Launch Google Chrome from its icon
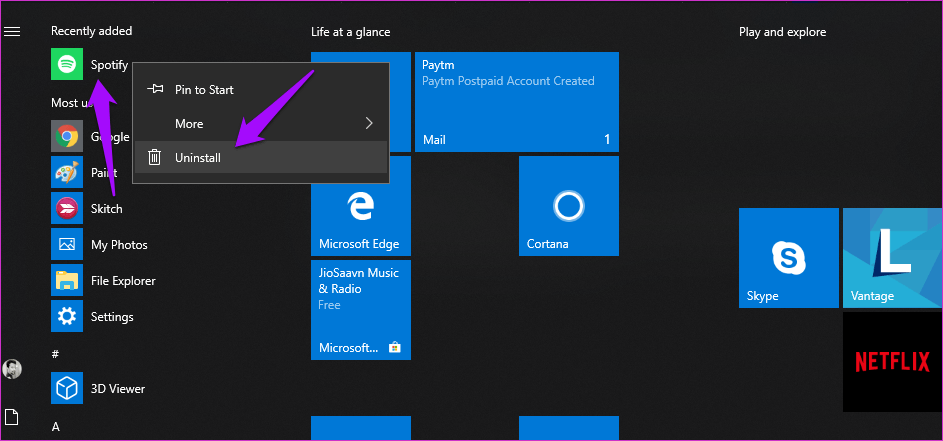Viewport: 943px width, 441px height. [67, 137]
